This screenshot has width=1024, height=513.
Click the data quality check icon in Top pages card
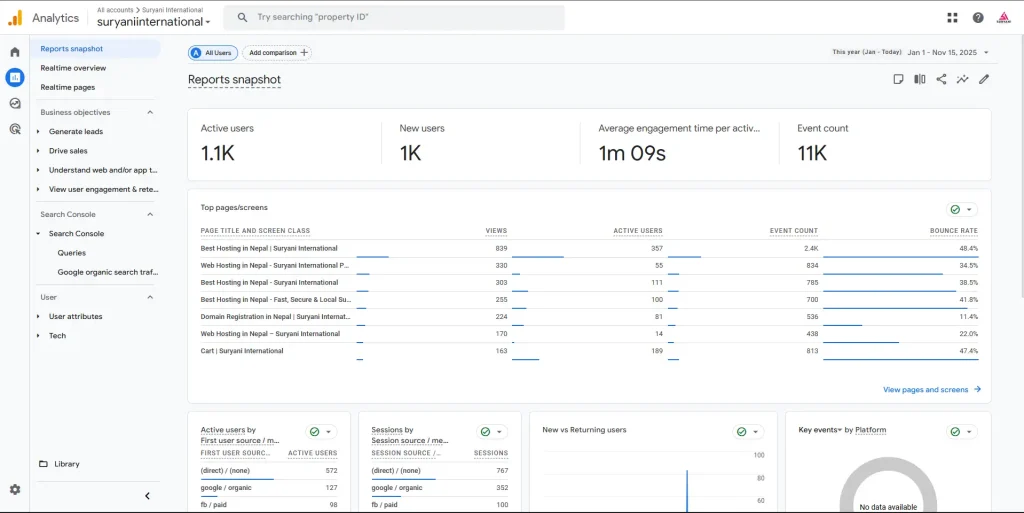(x=955, y=210)
